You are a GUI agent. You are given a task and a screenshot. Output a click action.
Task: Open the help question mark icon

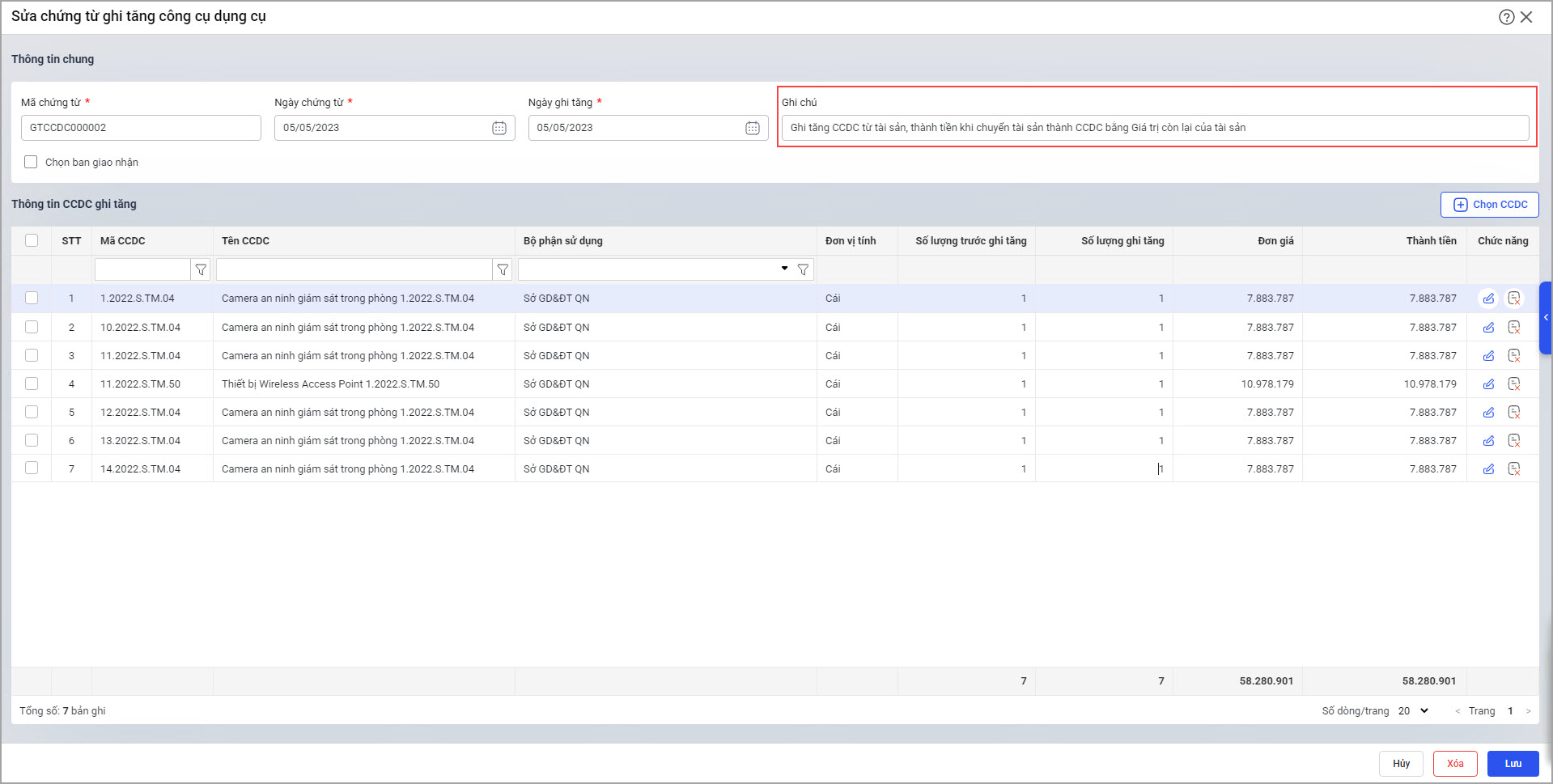point(1506,17)
